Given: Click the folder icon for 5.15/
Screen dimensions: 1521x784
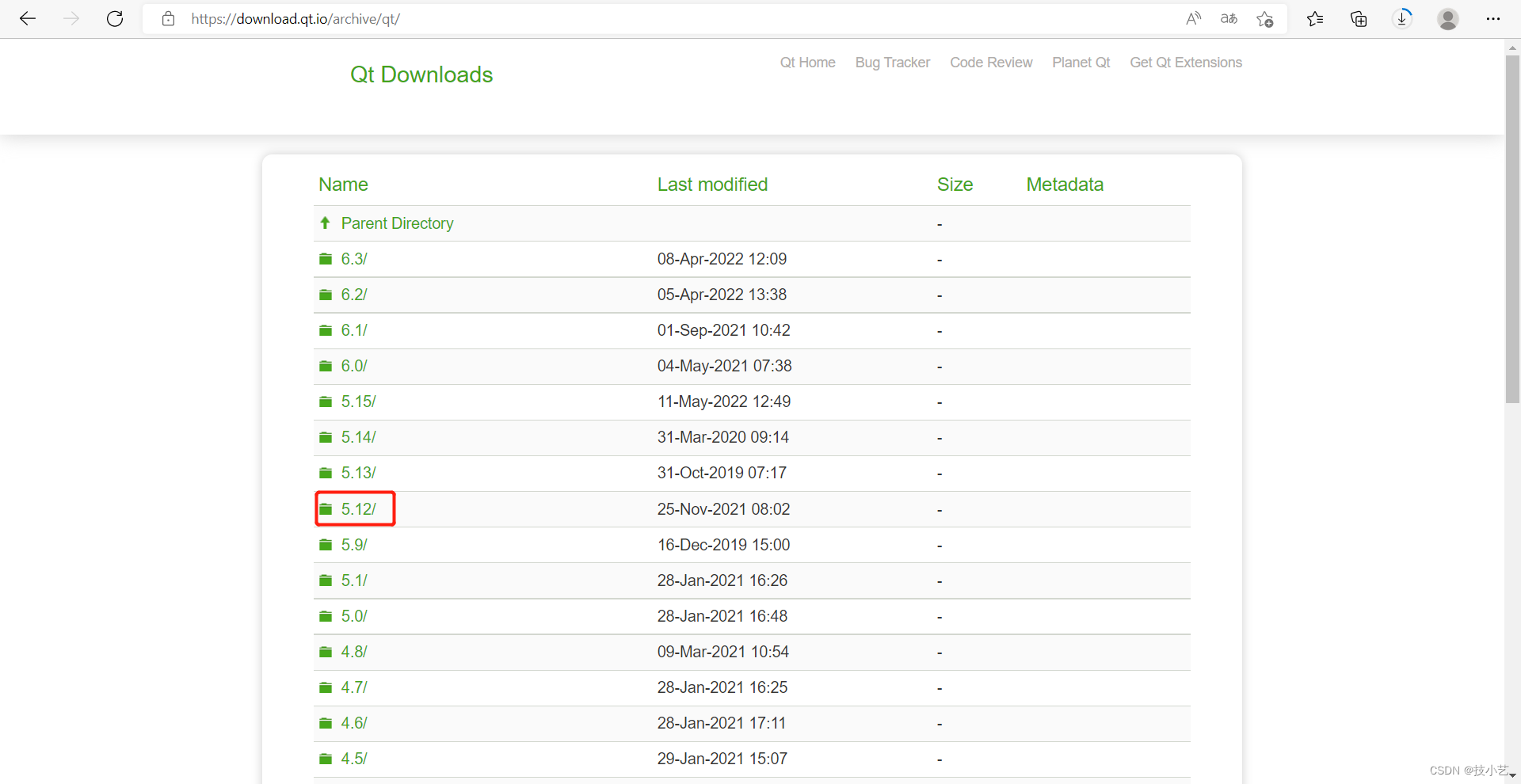Looking at the screenshot, I should click(x=326, y=402).
